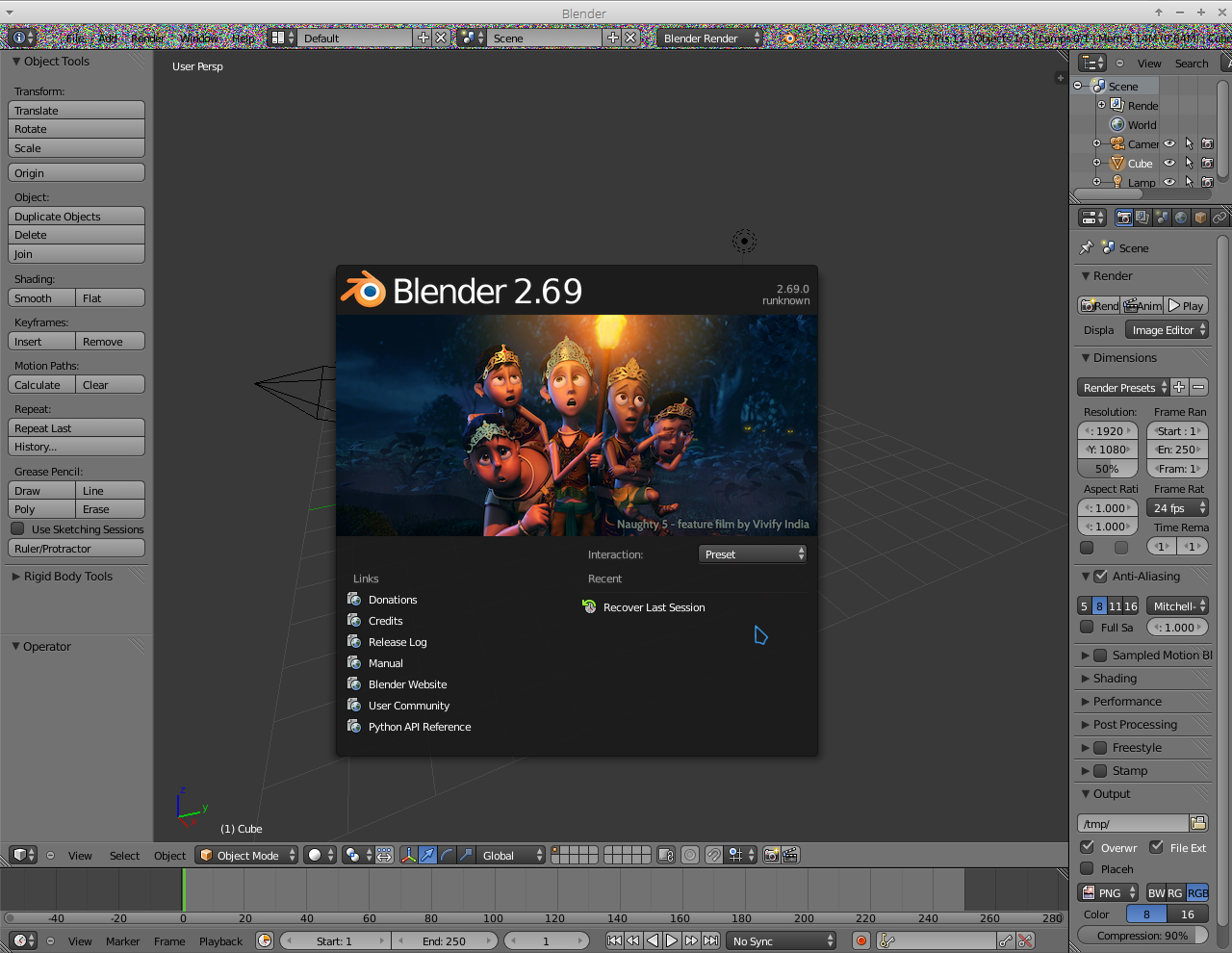
Task: Click Recover Last Session
Action: pyautogui.click(x=654, y=607)
